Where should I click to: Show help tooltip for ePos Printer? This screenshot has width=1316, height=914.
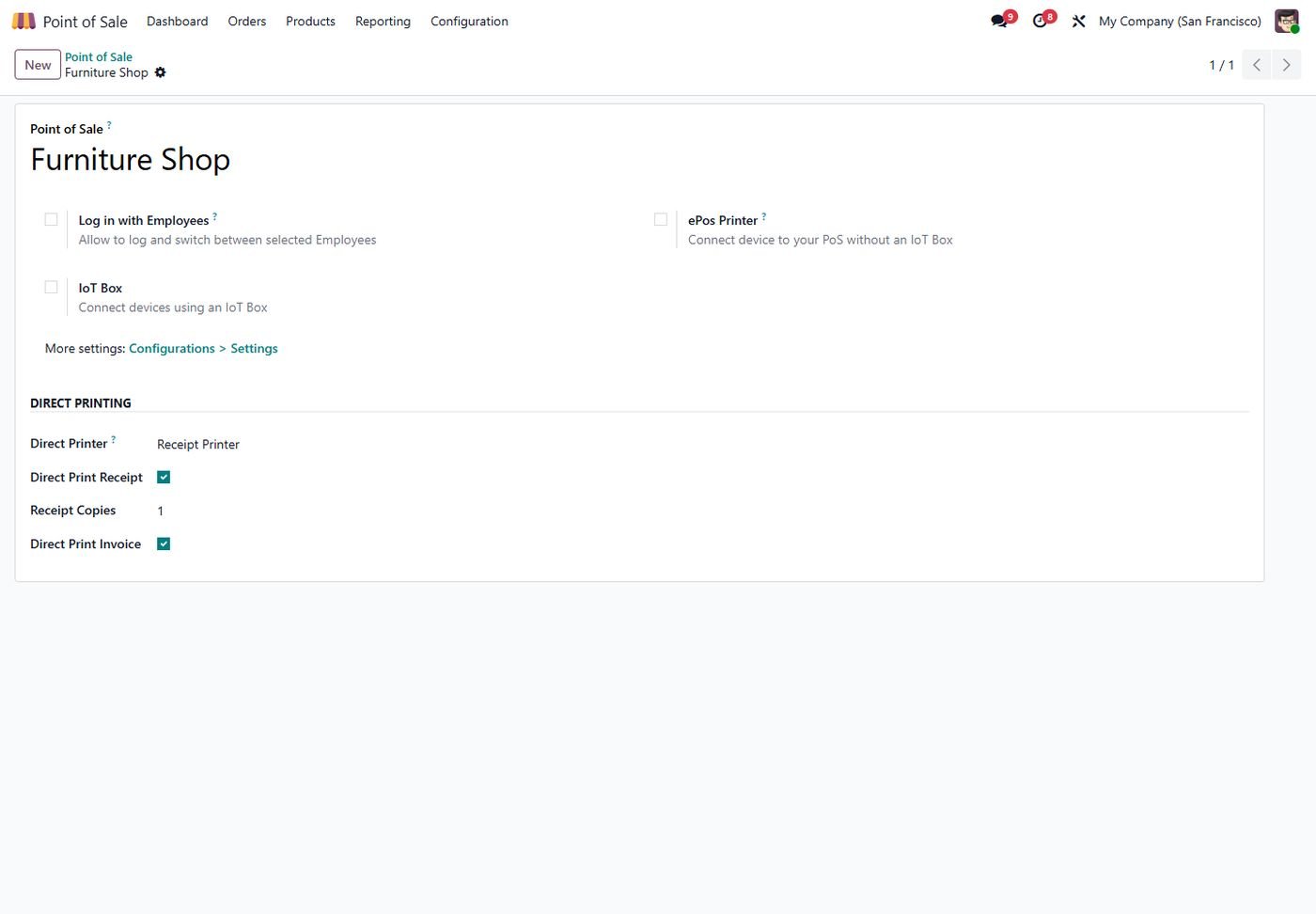[x=763, y=216]
